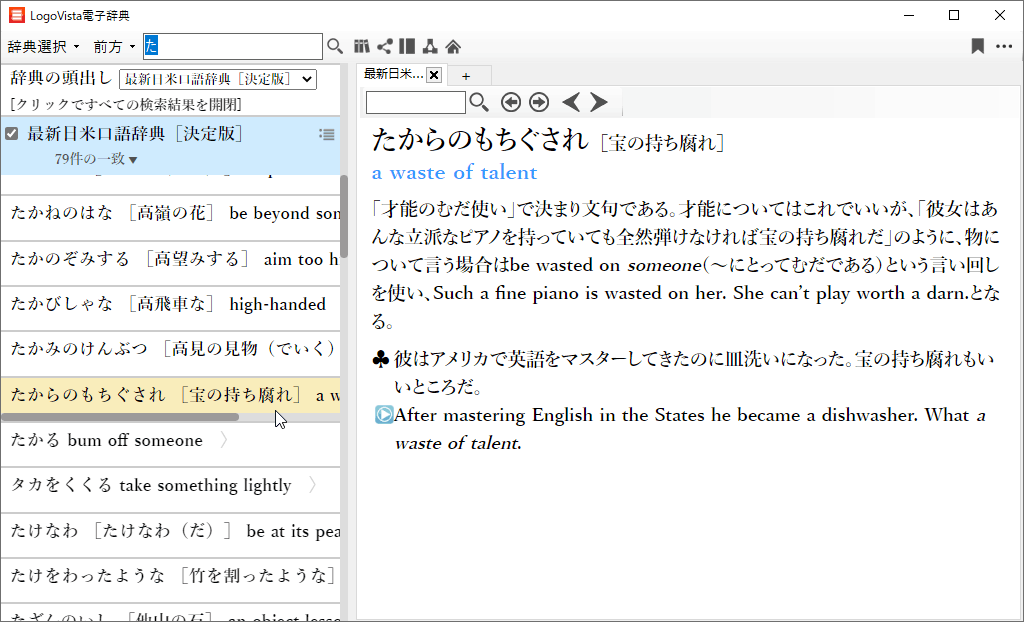Jump to next entry with right chevron

pos(599,102)
